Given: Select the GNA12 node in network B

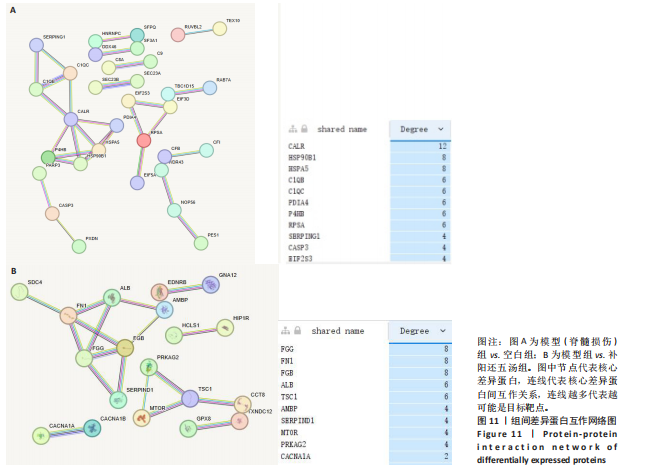Looking at the screenshot, I should (211, 285).
